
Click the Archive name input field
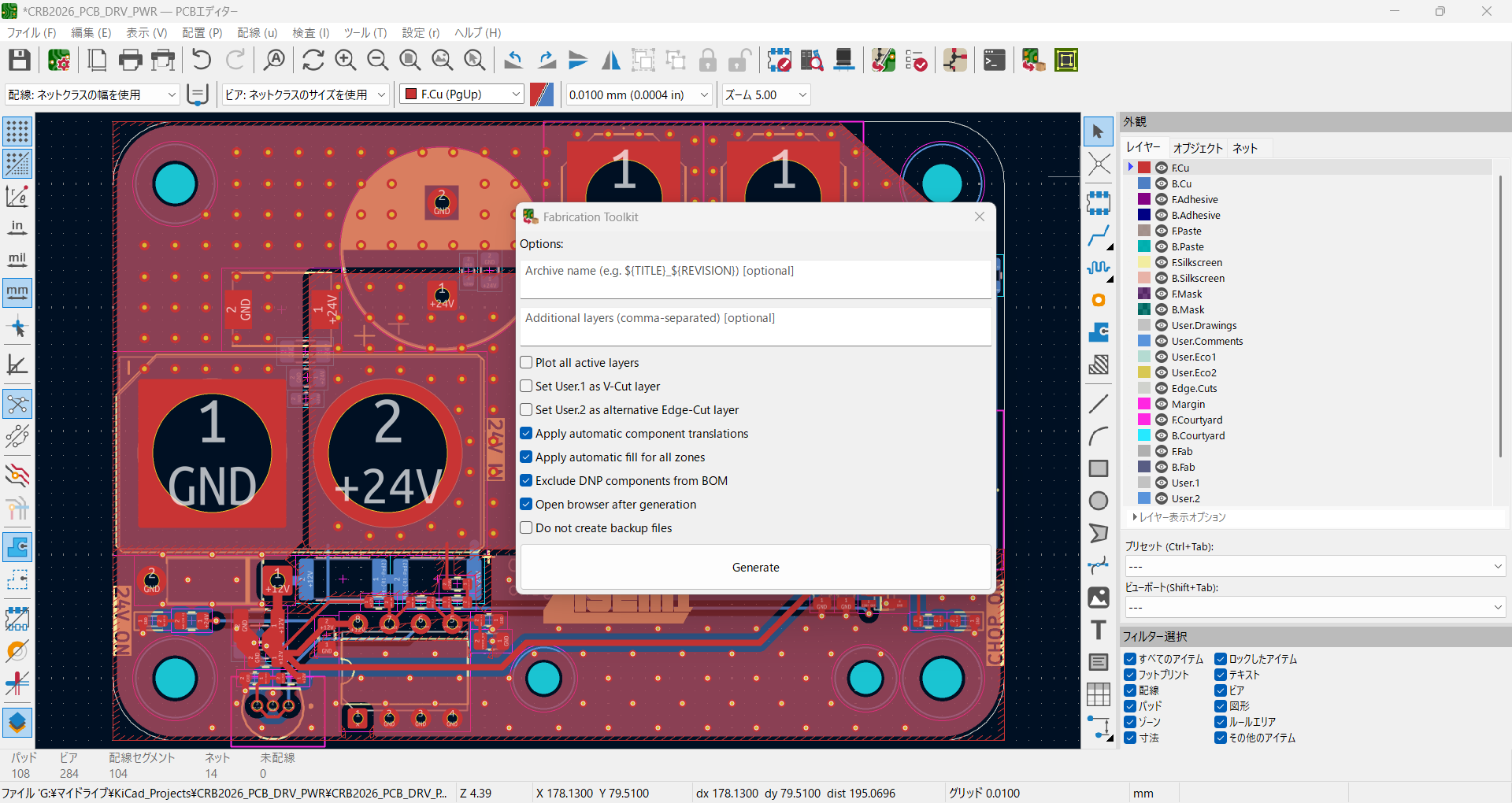click(756, 279)
